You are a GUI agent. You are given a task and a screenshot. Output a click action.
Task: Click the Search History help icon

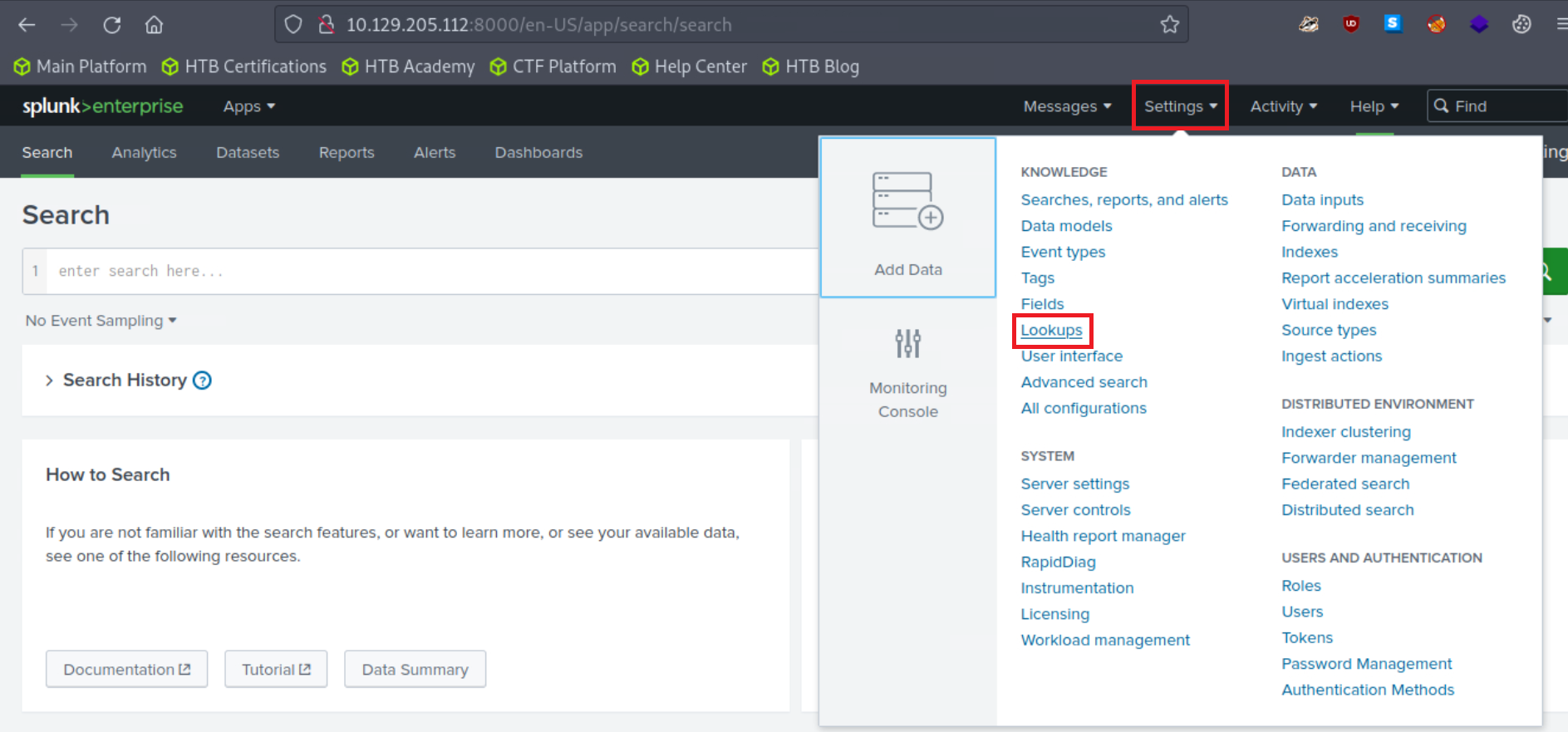(x=202, y=381)
